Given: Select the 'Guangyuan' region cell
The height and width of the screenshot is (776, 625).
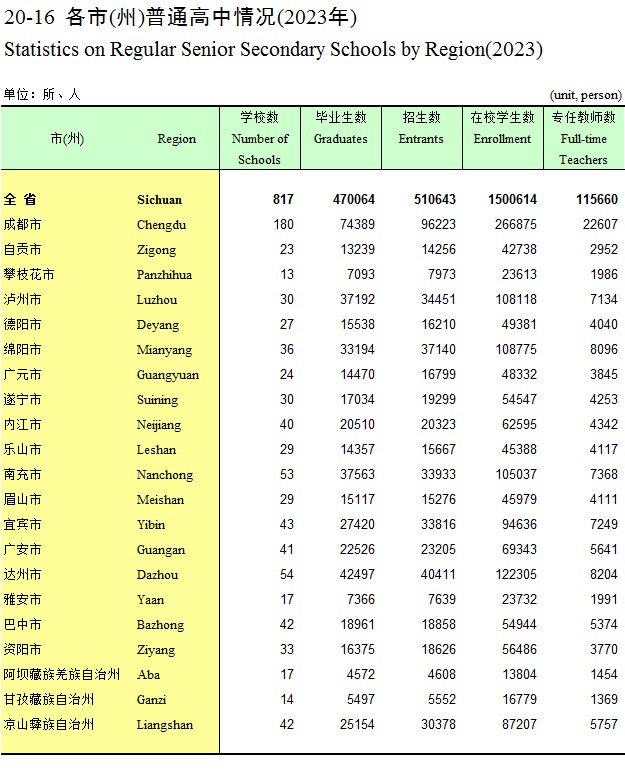Looking at the screenshot, I should (x=168, y=375).
